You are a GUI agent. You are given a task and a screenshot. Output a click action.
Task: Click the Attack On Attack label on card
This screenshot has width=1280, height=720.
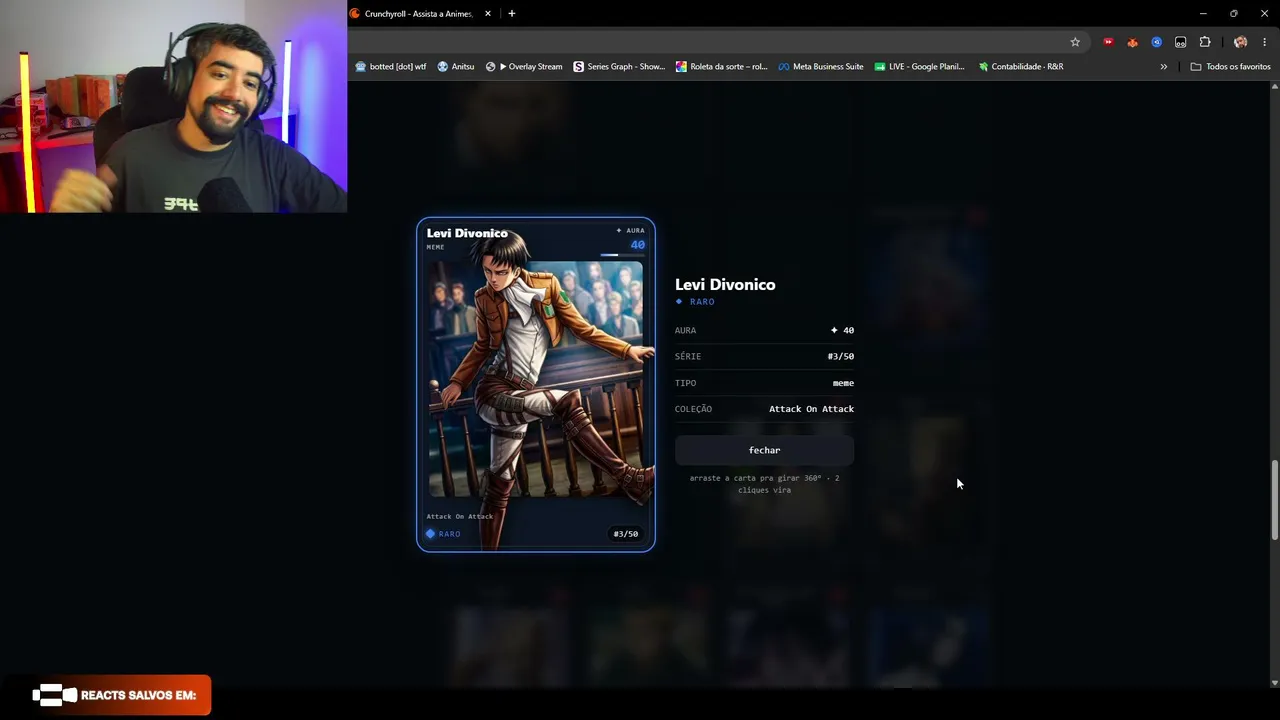[x=459, y=516]
